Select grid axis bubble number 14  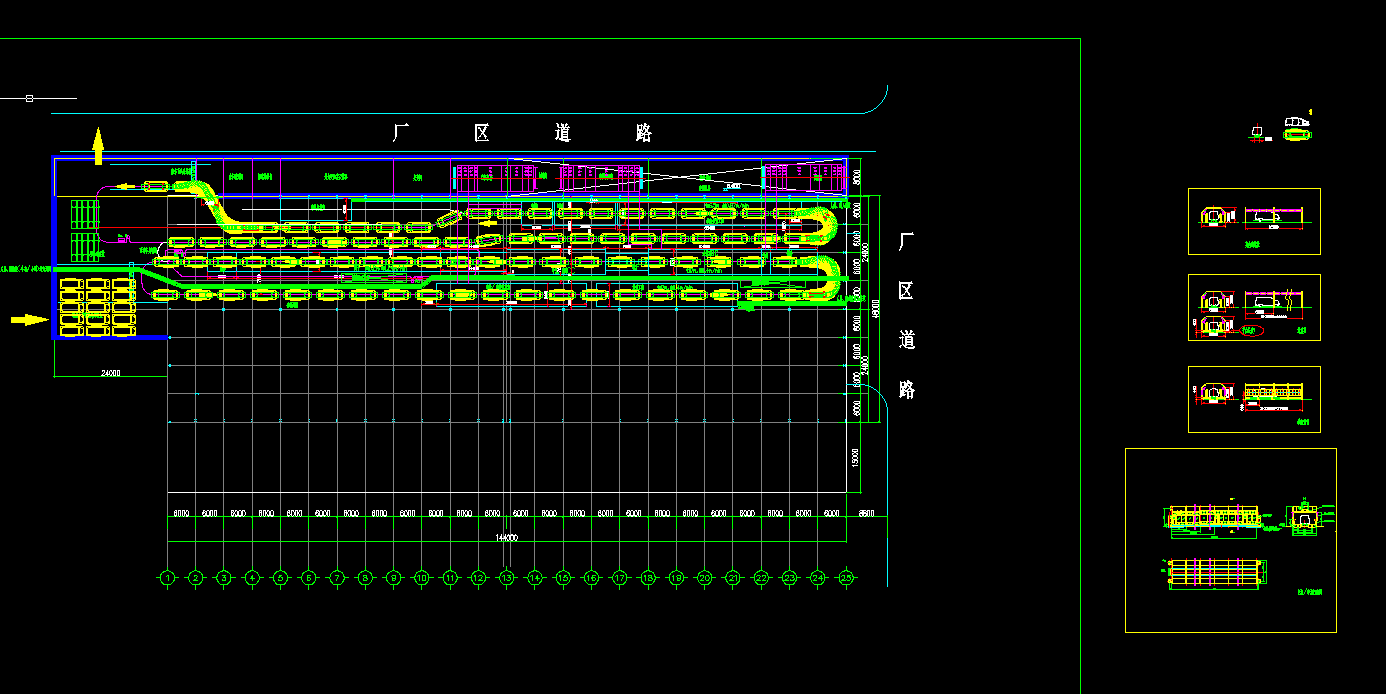click(x=535, y=578)
